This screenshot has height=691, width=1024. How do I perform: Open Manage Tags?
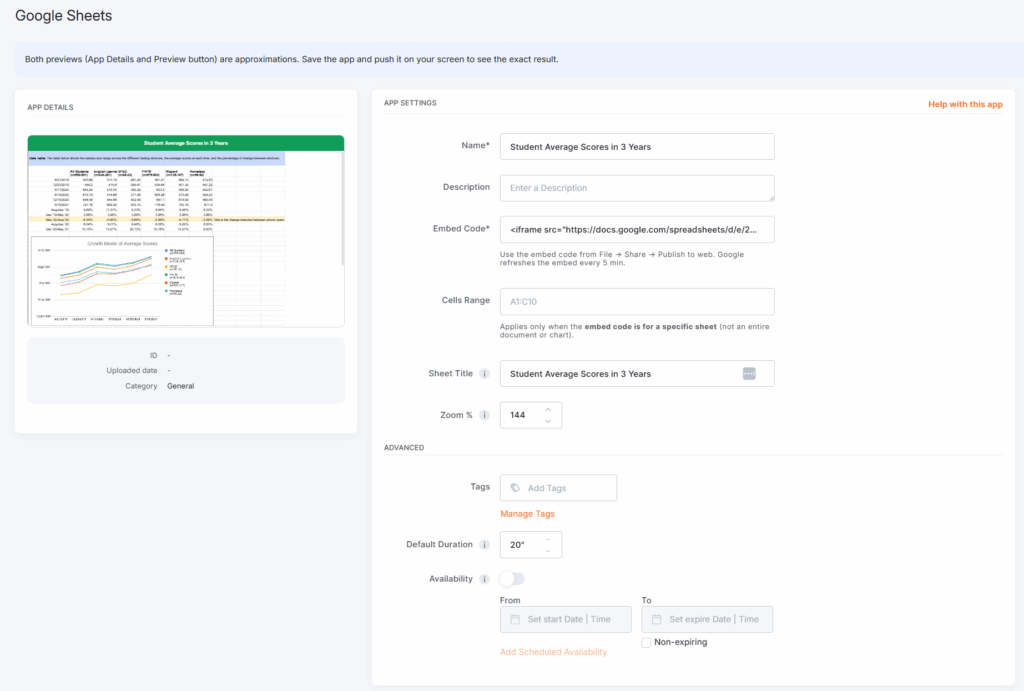click(x=527, y=511)
